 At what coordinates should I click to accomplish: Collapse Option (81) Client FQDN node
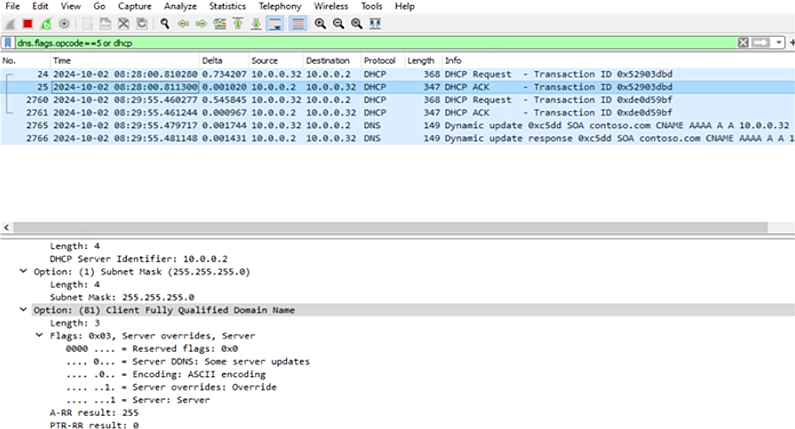pos(23,309)
